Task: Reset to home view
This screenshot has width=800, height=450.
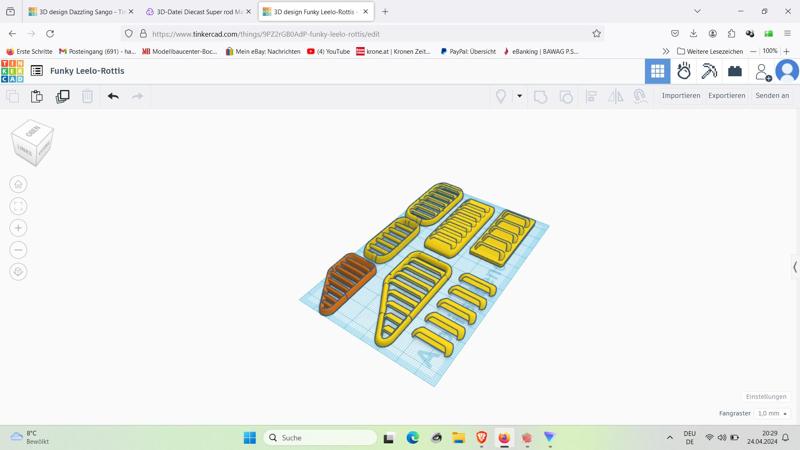Action: (x=18, y=184)
